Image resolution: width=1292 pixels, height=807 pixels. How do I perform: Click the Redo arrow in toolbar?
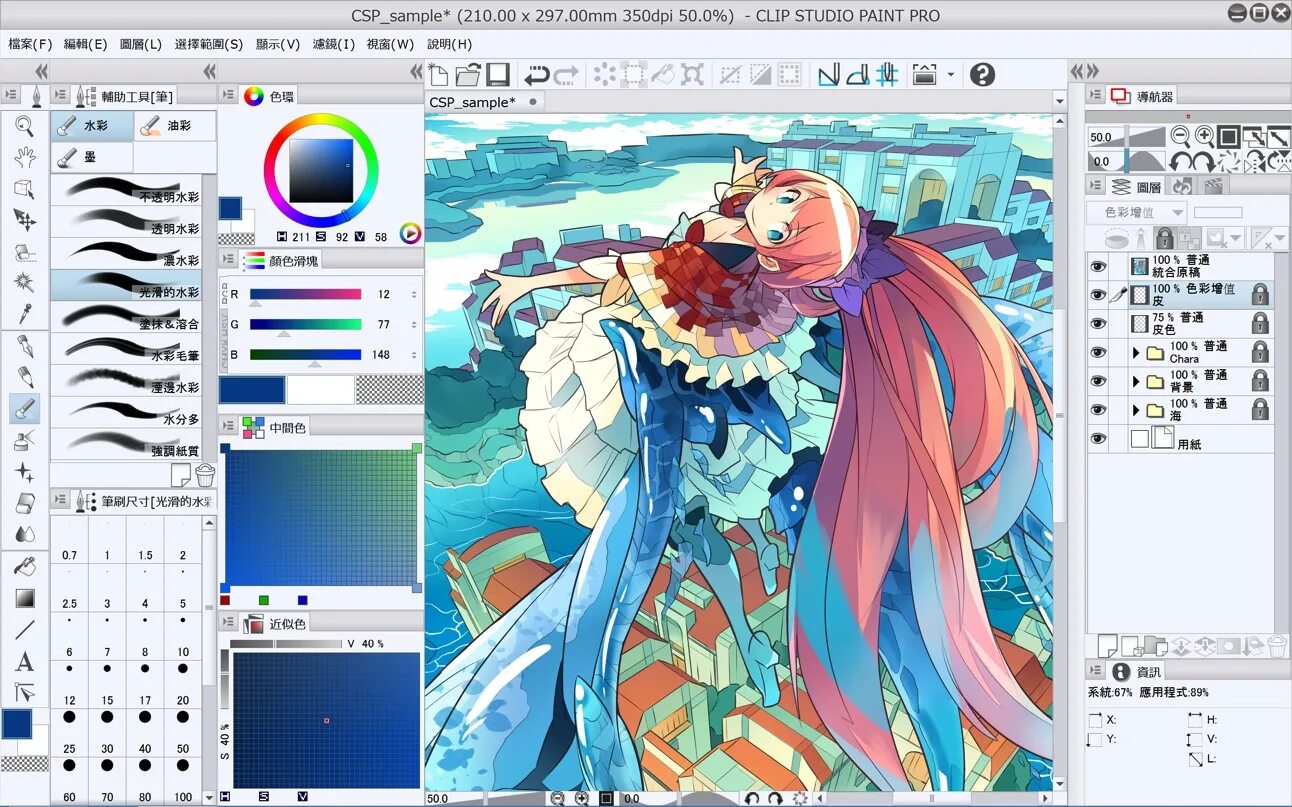click(x=566, y=74)
